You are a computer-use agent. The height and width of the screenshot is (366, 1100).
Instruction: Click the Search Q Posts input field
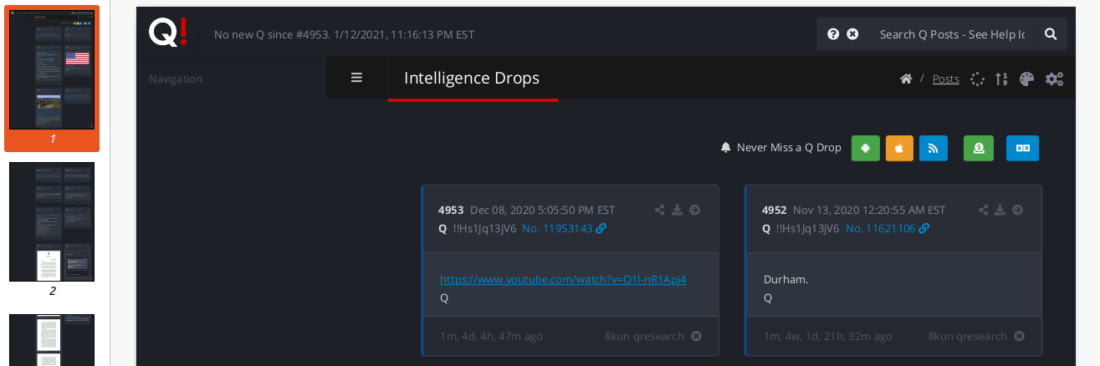[x=952, y=34]
